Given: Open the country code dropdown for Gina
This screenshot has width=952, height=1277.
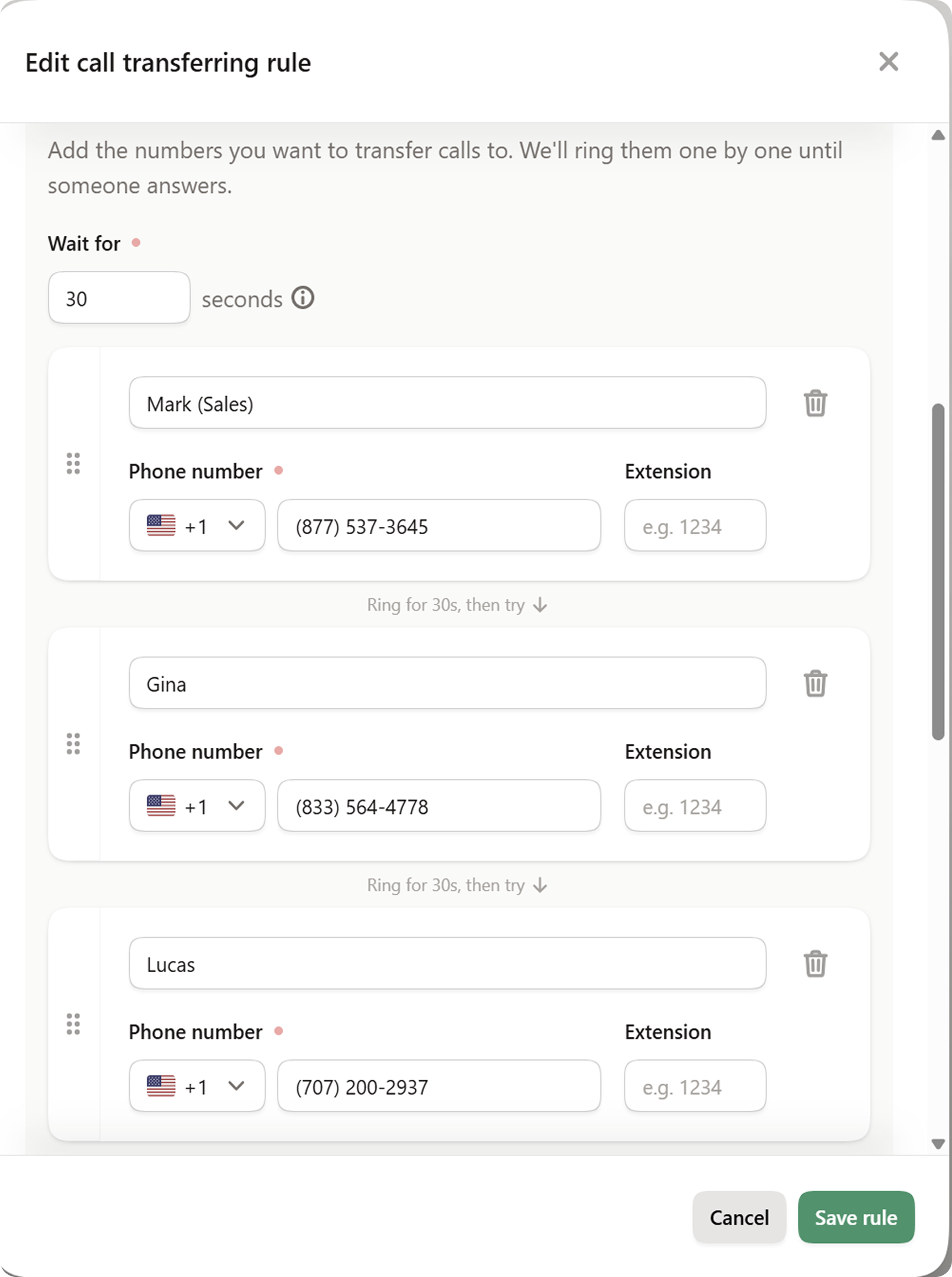Looking at the screenshot, I should tap(237, 806).
